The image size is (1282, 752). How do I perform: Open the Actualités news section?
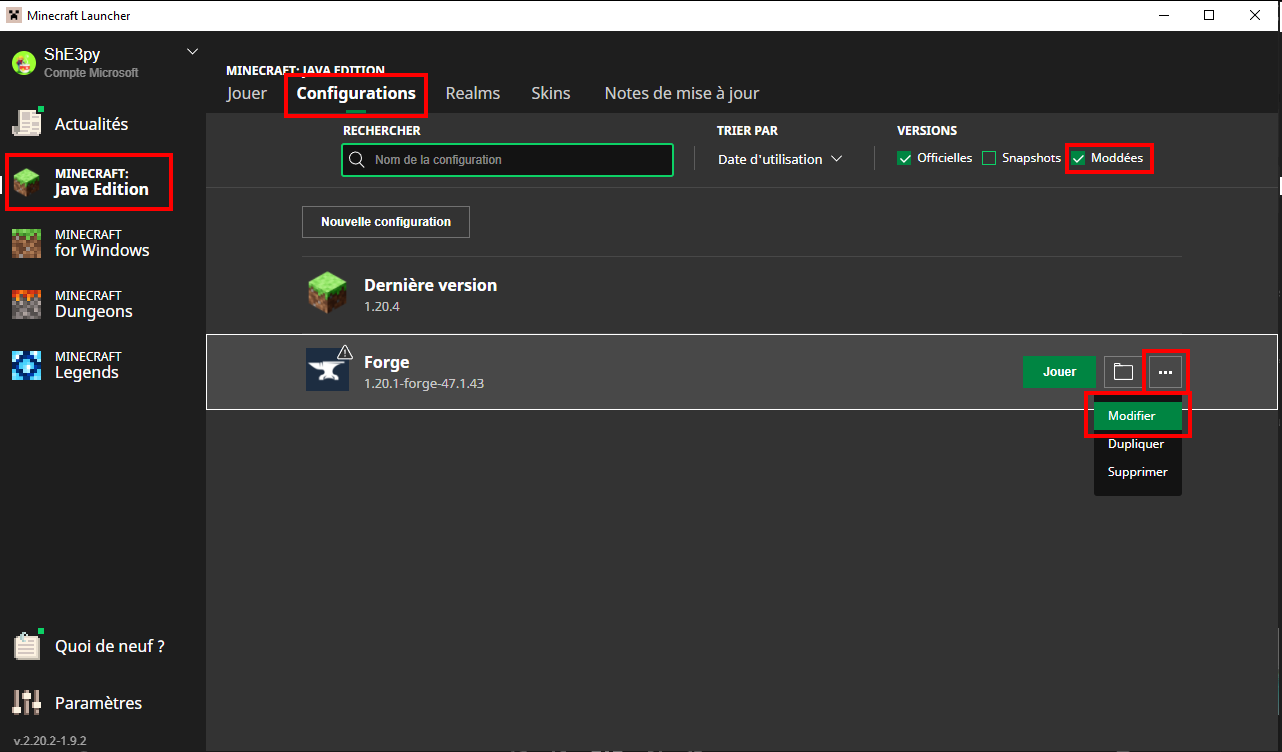tap(70, 124)
